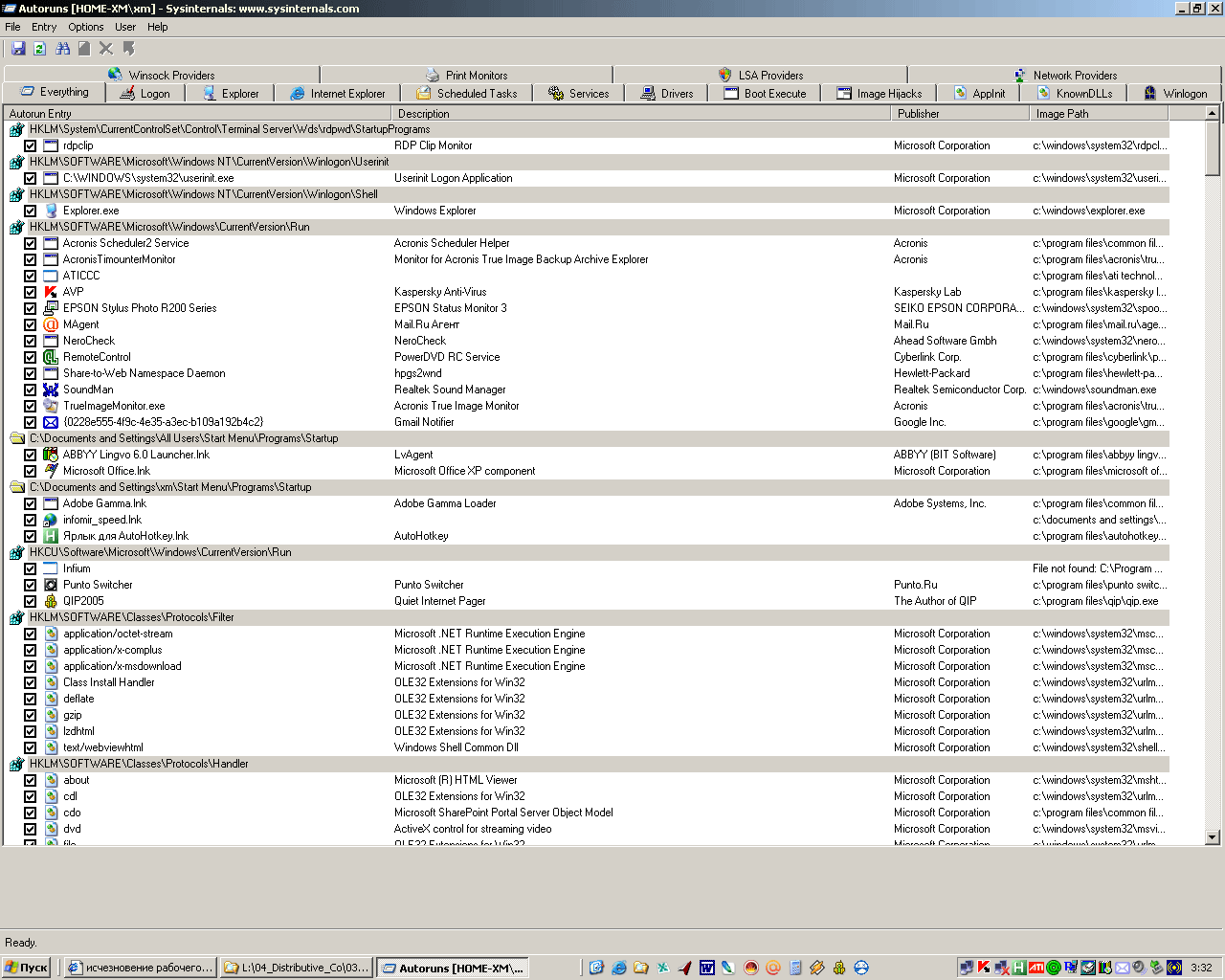Switch to the Logon tab
The height and width of the screenshot is (980, 1225).
point(145,94)
